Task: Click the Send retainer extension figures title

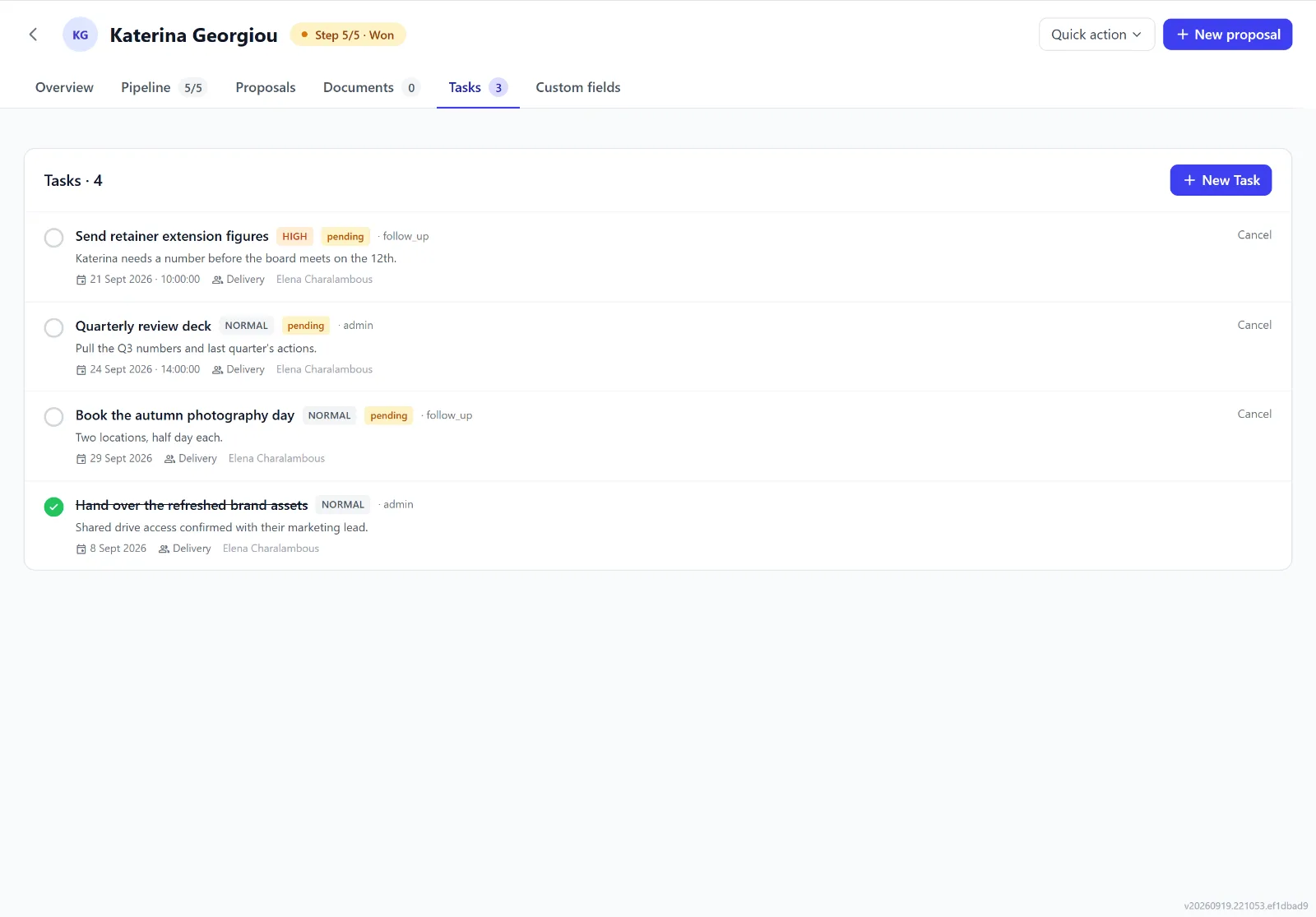Action: [x=172, y=236]
